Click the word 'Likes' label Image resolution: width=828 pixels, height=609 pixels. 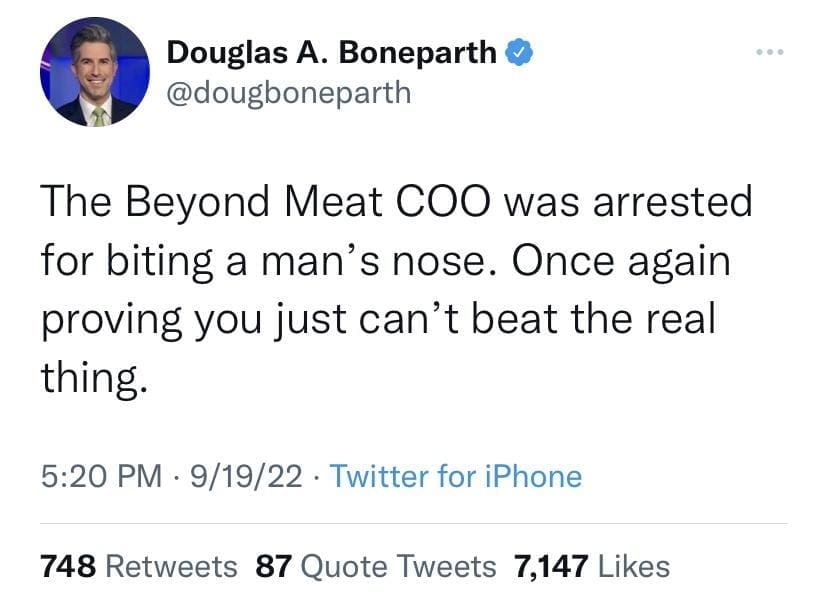click(x=633, y=566)
